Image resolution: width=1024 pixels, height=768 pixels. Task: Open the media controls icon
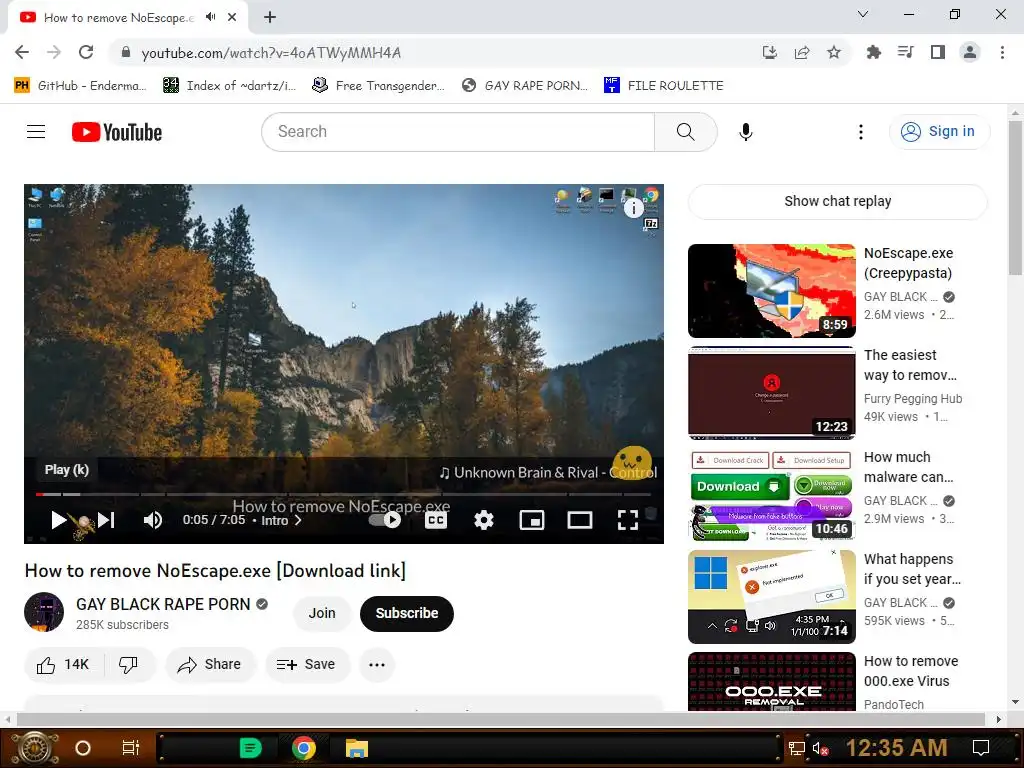(x=905, y=52)
